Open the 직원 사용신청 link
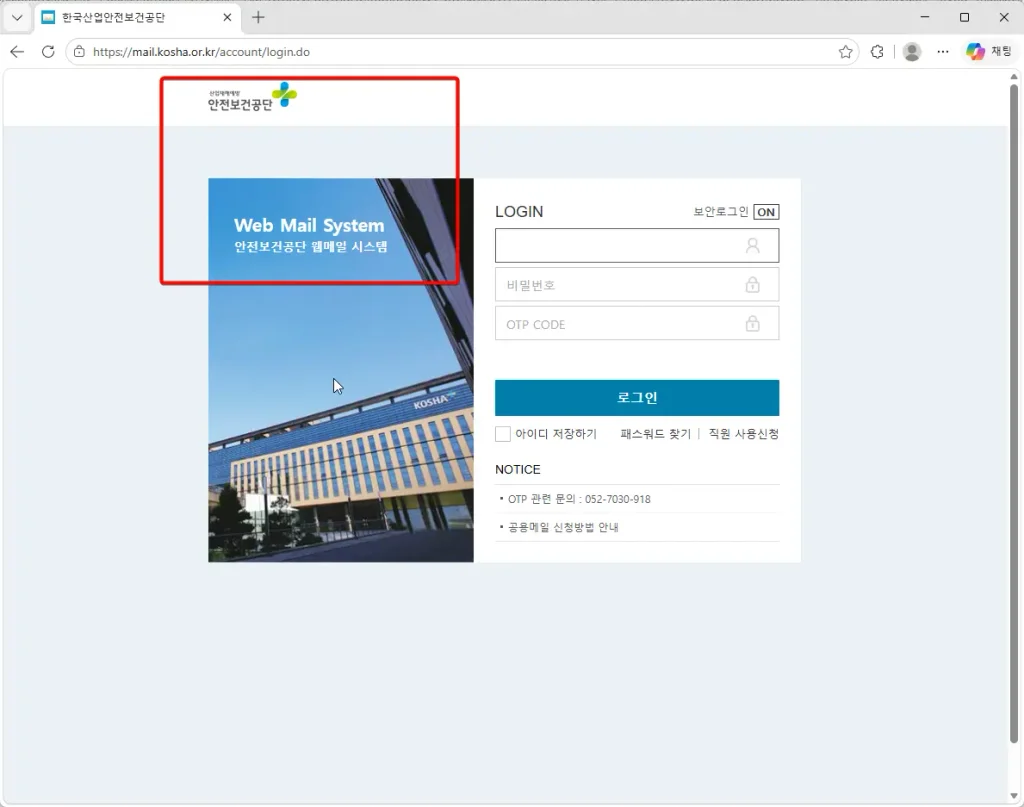 pyautogui.click(x=744, y=434)
